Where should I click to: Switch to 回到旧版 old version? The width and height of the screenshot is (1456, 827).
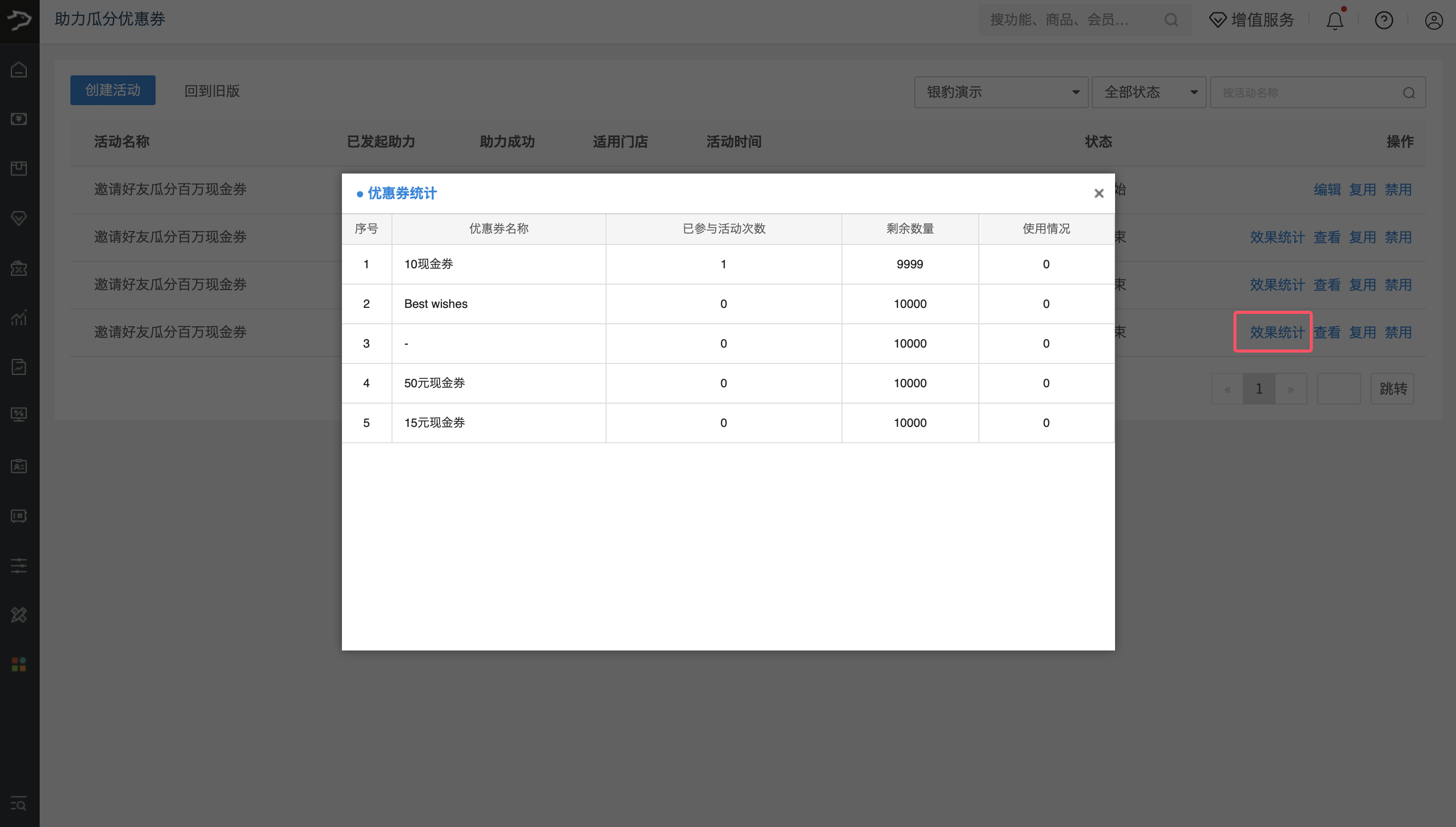click(212, 91)
